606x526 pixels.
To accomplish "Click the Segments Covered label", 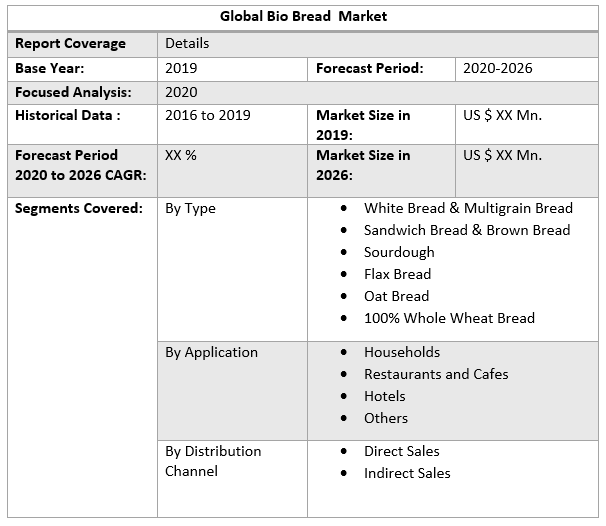I will tap(79, 208).
